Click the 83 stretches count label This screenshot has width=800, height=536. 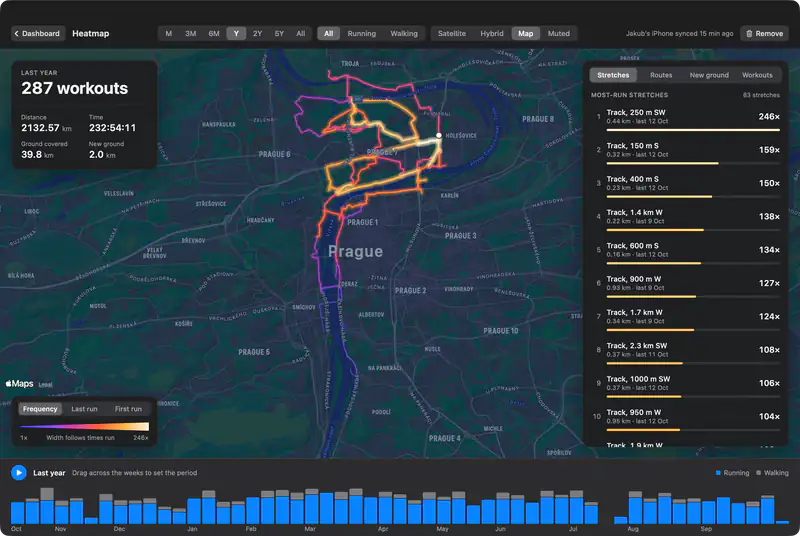(x=761, y=95)
